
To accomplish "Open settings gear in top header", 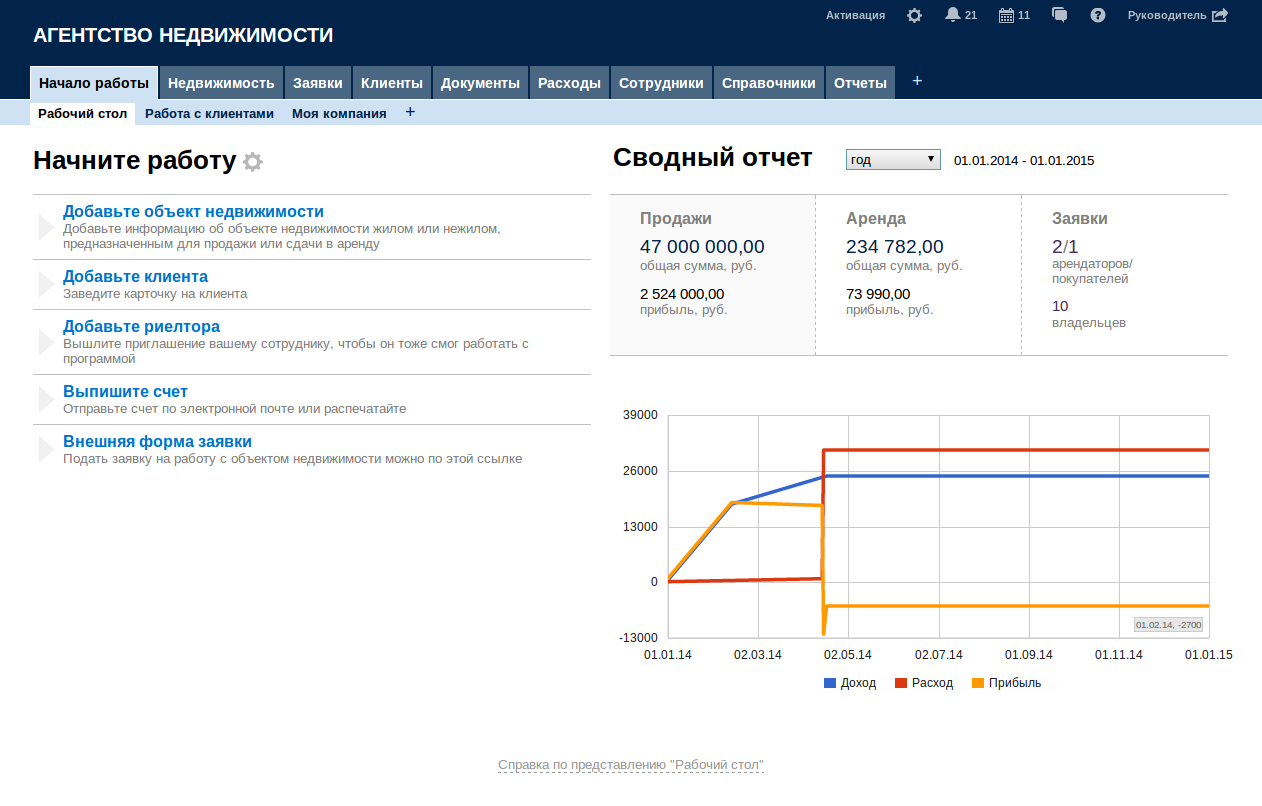I will pyautogui.click(x=914, y=15).
